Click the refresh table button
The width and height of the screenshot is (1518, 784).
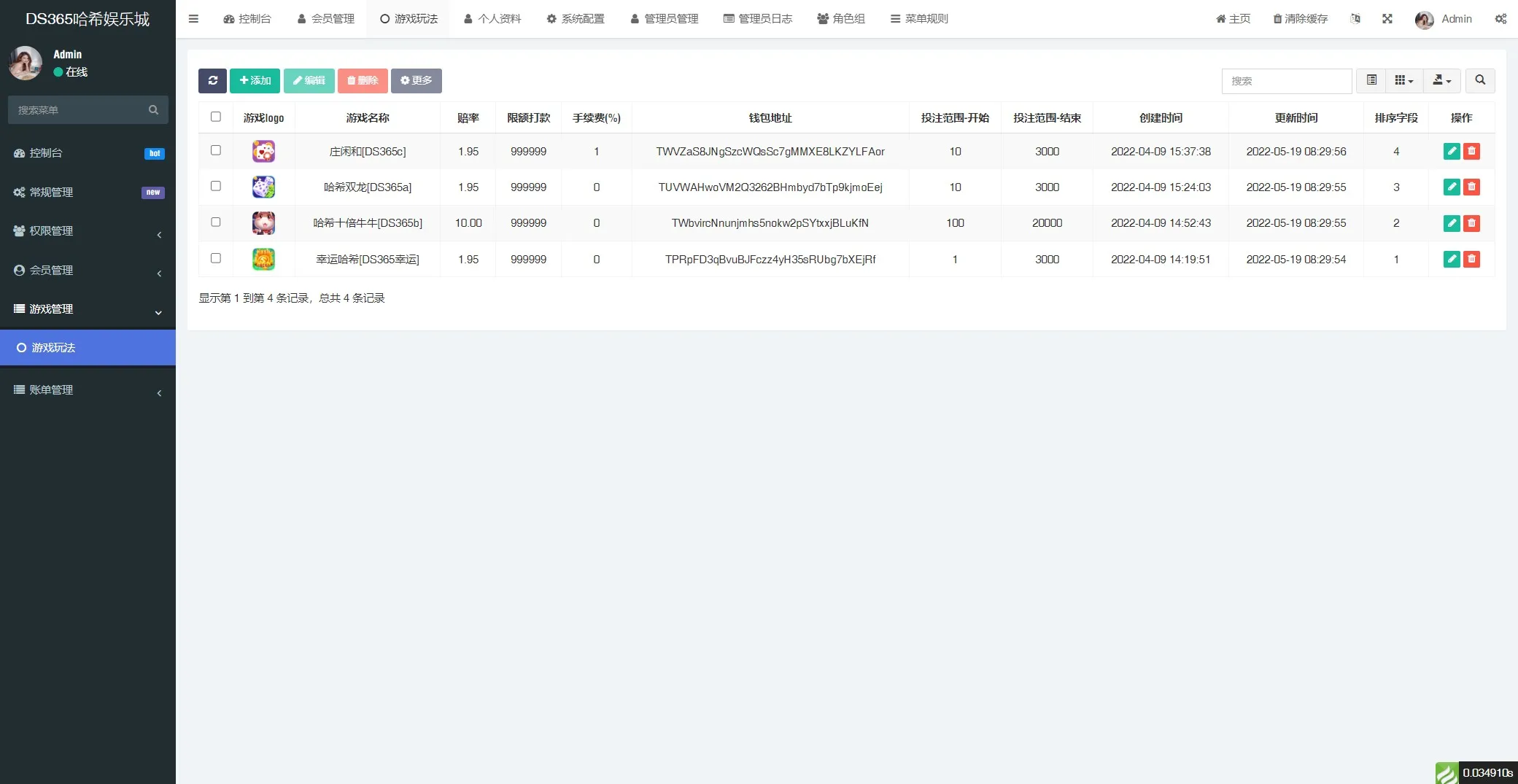point(212,80)
